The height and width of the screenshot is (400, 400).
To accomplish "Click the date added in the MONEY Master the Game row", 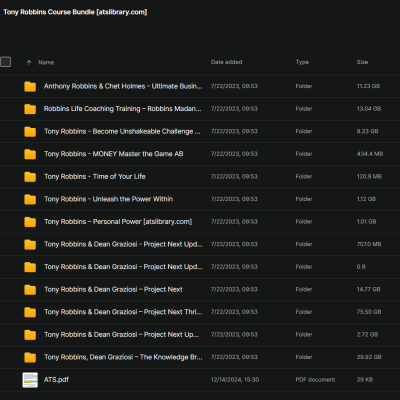I will point(234,154).
